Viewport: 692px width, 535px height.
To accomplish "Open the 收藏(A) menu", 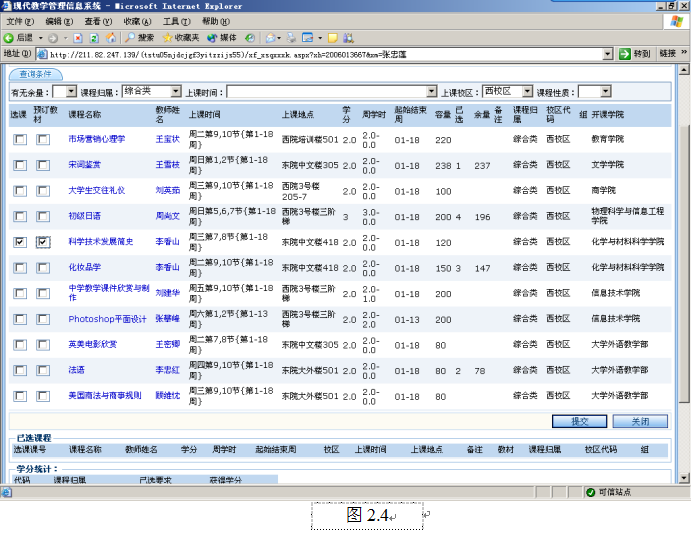I will (x=138, y=21).
